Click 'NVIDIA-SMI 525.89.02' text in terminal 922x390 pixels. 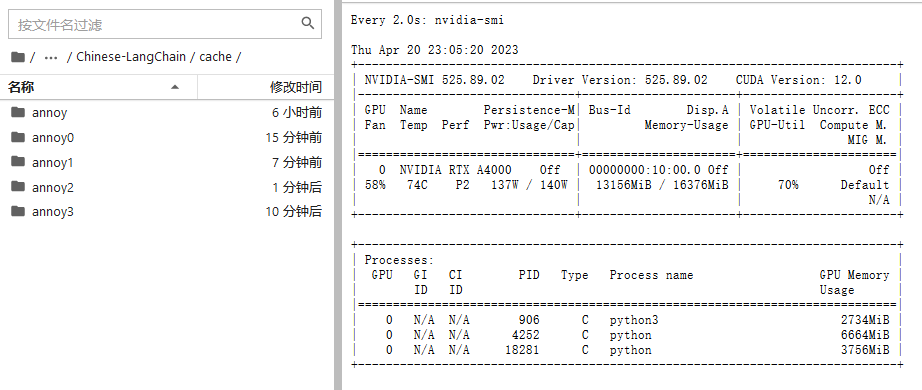(435, 80)
